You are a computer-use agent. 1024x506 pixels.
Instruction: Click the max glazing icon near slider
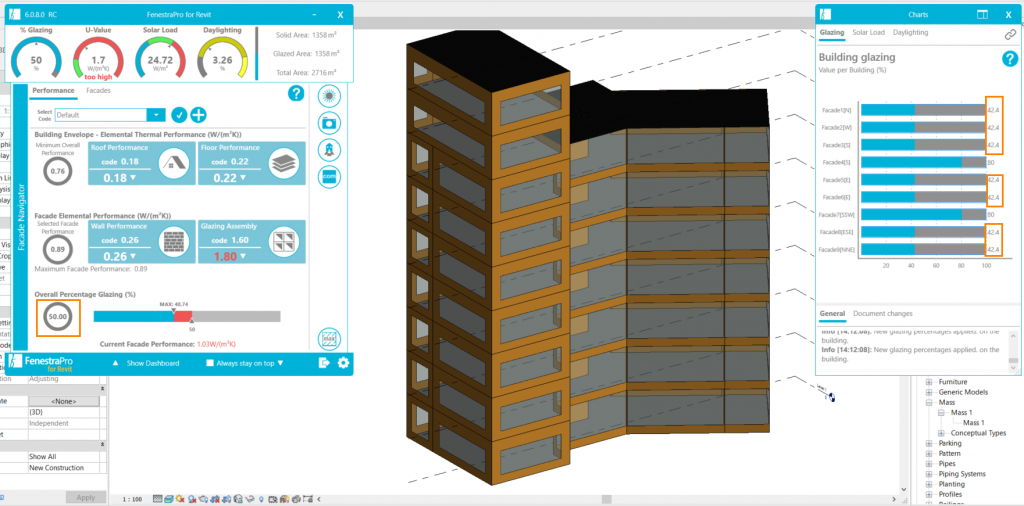coord(329,339)
